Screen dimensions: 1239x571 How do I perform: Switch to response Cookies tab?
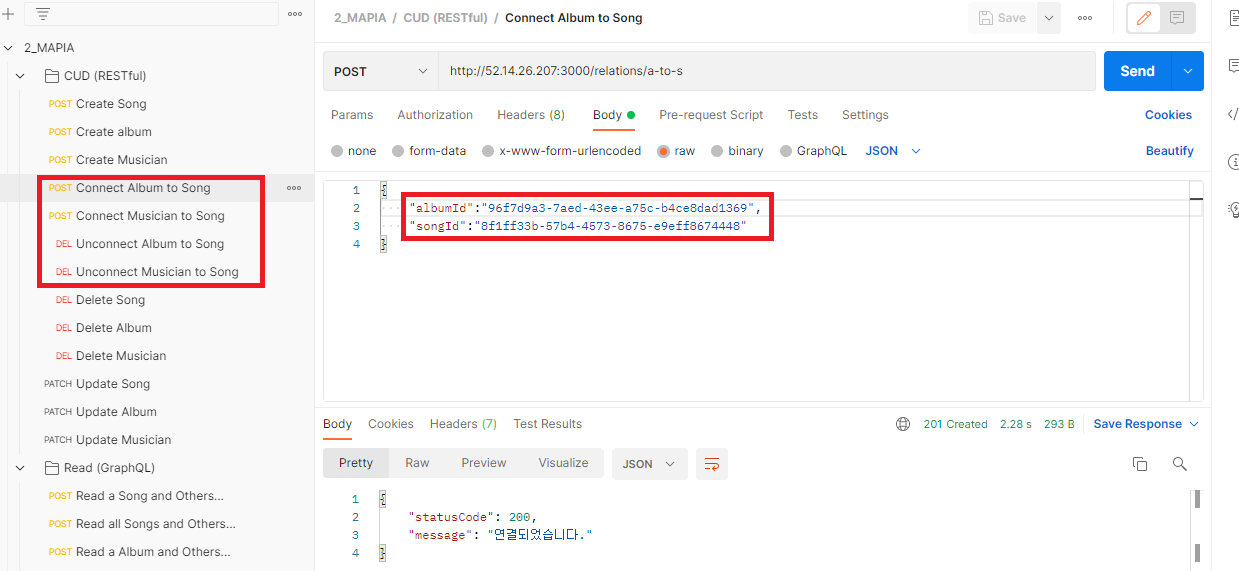[x=391, y=424]
